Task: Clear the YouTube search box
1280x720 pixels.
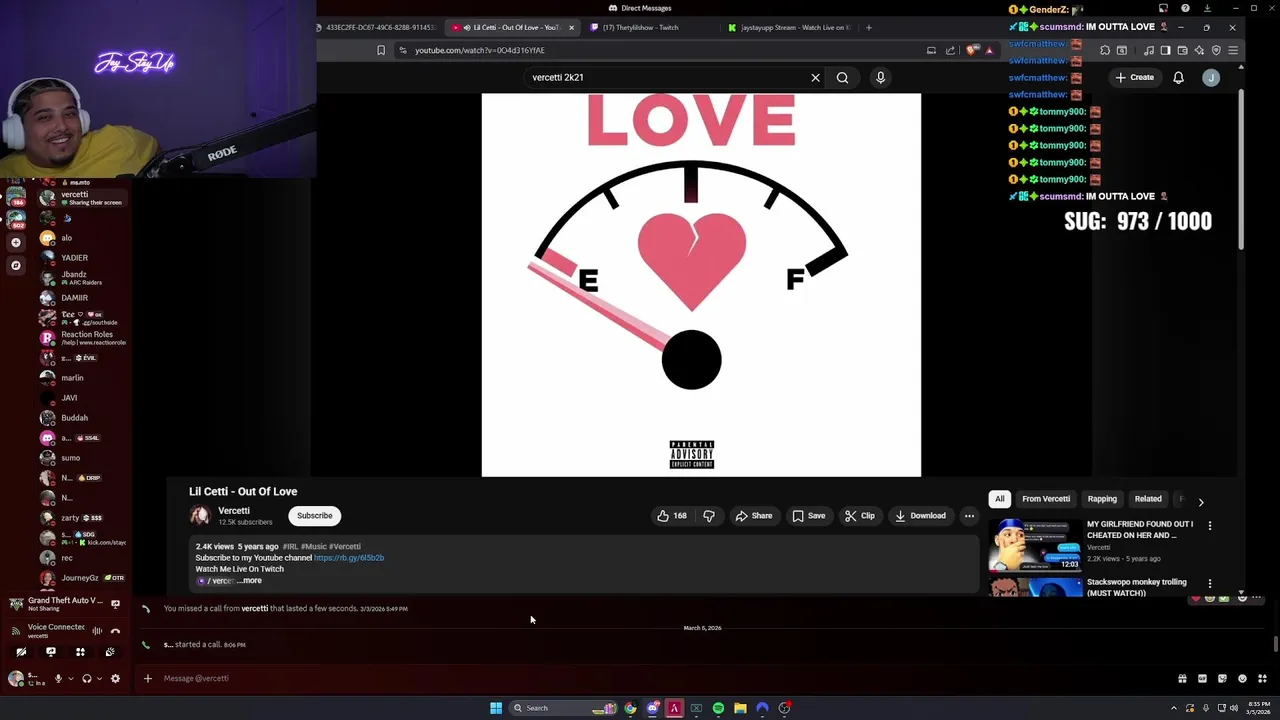Action: [815, 77]
